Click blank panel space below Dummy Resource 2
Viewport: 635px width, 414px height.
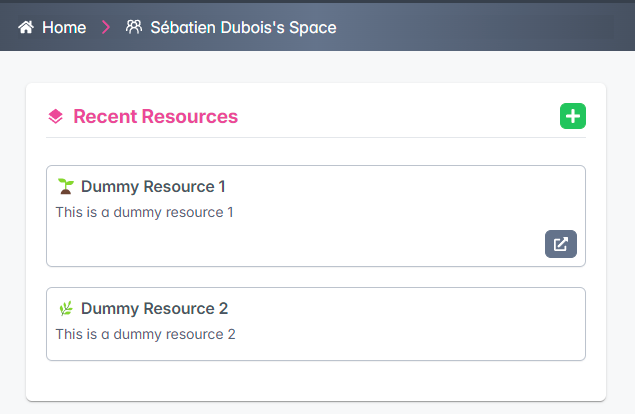(x=315, y=380)
